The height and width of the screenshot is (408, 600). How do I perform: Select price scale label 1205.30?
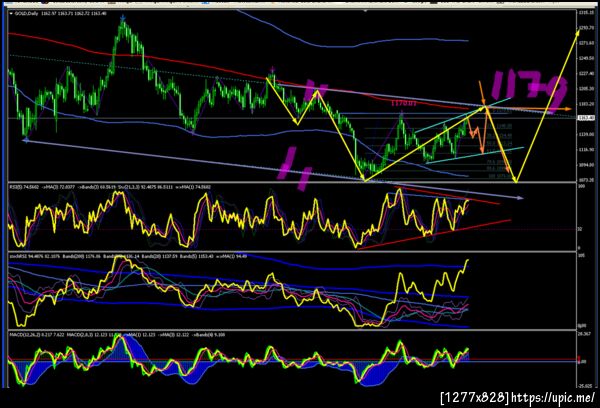pyautogui.click(x=587, y=88)
